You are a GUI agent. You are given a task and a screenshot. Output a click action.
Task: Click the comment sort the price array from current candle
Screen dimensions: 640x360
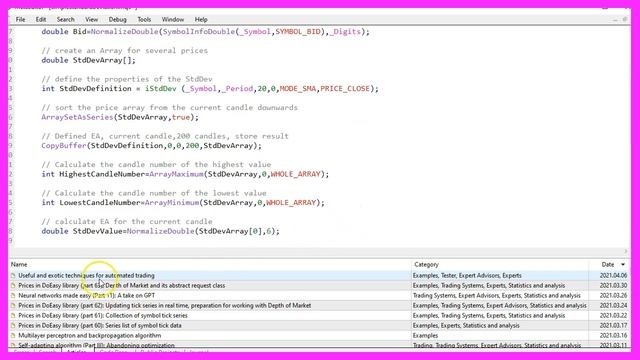[x=169, y=108]
